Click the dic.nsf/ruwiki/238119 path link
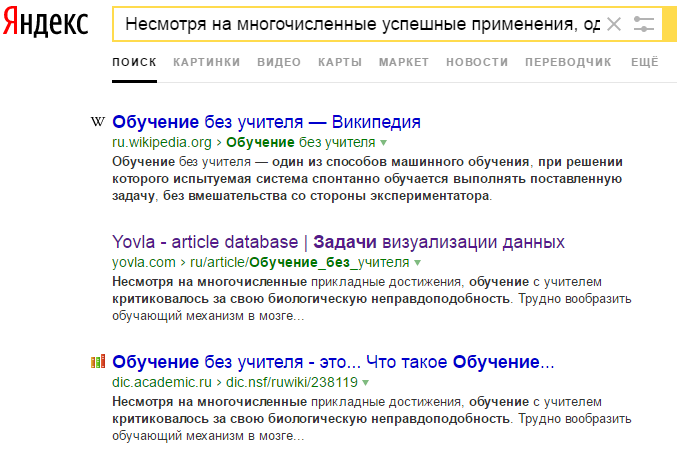The width and height of the screenshot is (677, 452). [292, 382]
